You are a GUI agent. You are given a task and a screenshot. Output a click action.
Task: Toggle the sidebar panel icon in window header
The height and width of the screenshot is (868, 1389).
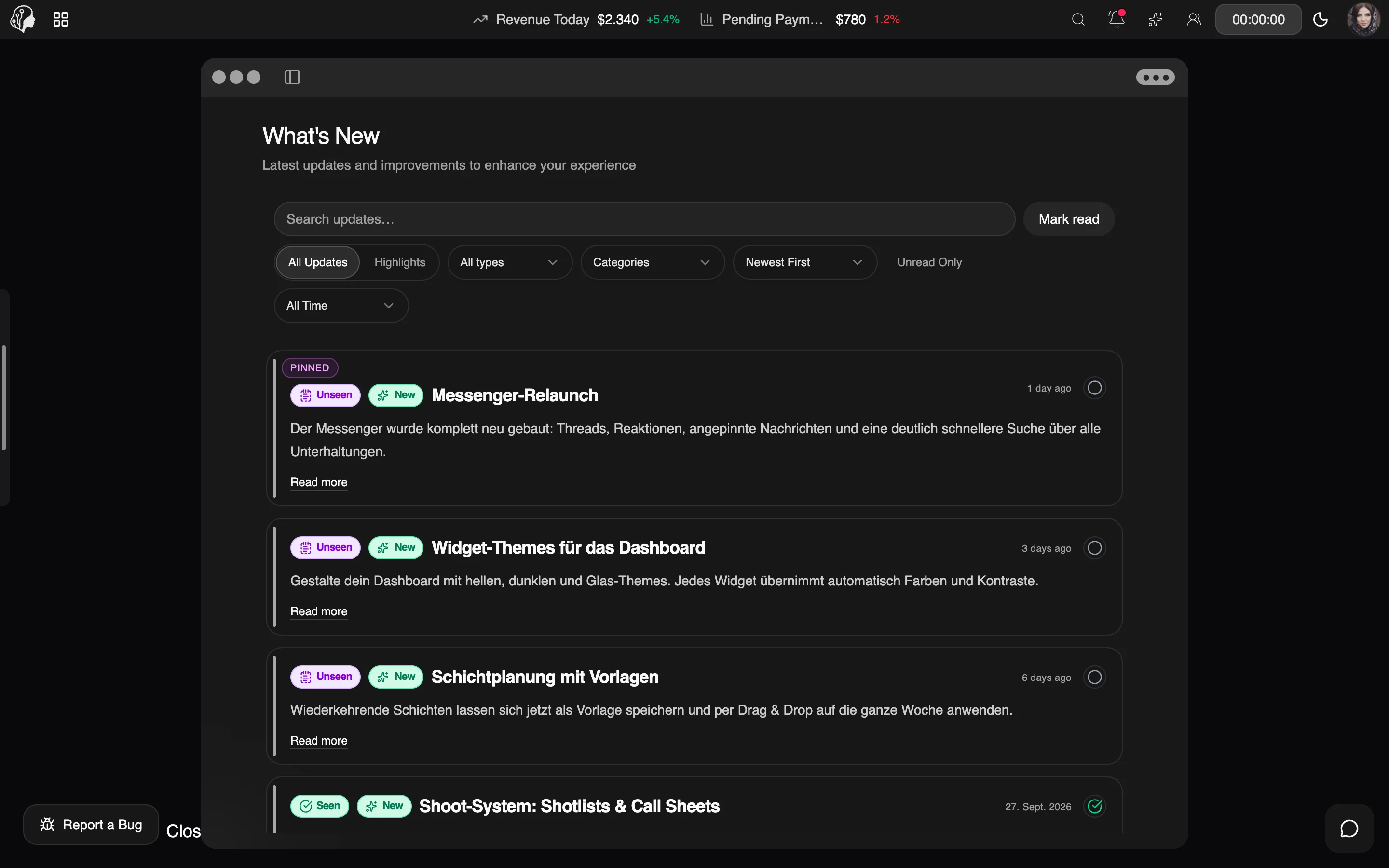click(x=292, y=77)
